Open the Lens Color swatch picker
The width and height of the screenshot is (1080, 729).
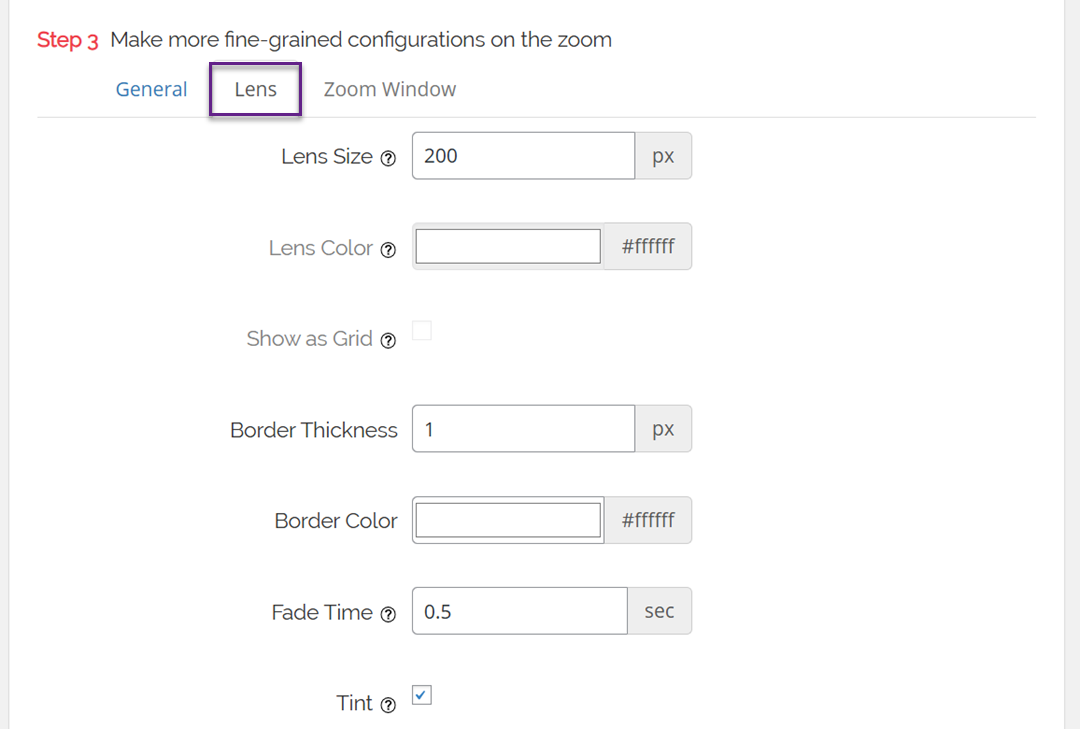tap(508, 246)
